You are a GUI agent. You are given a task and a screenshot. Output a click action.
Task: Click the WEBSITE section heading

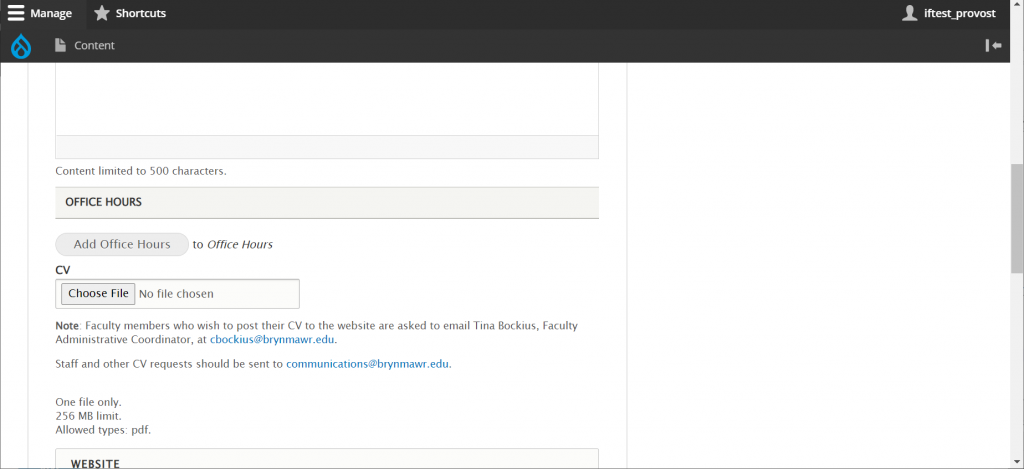pyautogui.click(x=95, y=463)
